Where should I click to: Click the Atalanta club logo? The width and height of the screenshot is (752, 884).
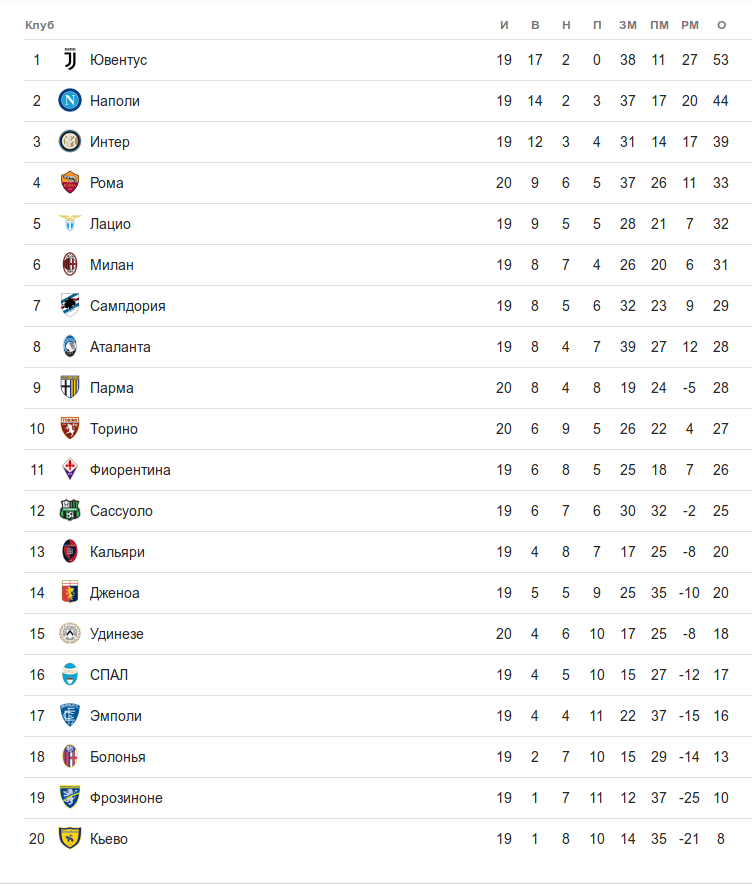click(70, 347)
